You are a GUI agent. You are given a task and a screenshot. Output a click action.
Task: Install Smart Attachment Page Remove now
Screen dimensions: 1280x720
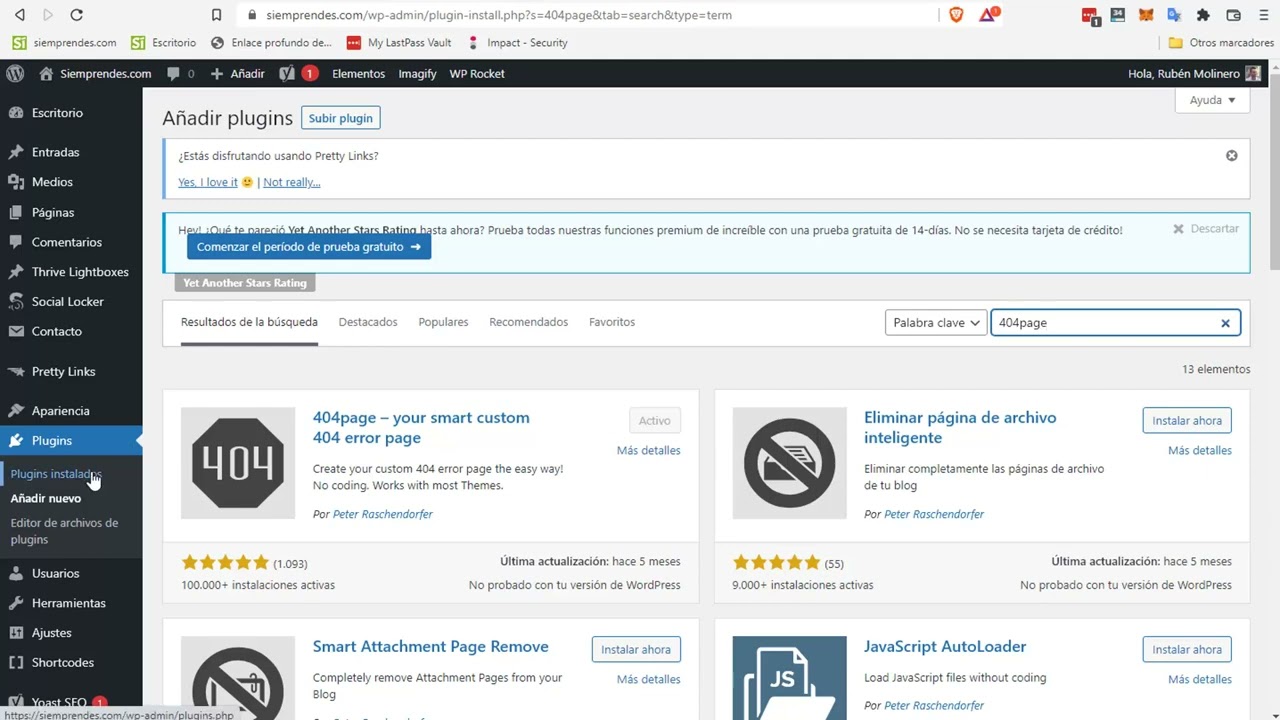[636, 650]
